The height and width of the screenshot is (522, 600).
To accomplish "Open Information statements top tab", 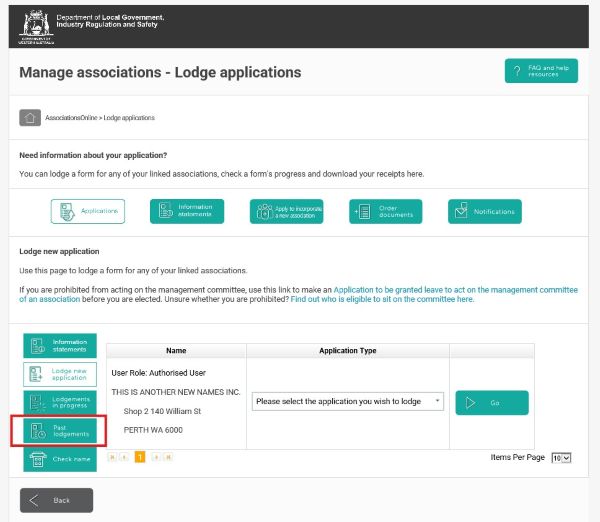I will (187, 211).
